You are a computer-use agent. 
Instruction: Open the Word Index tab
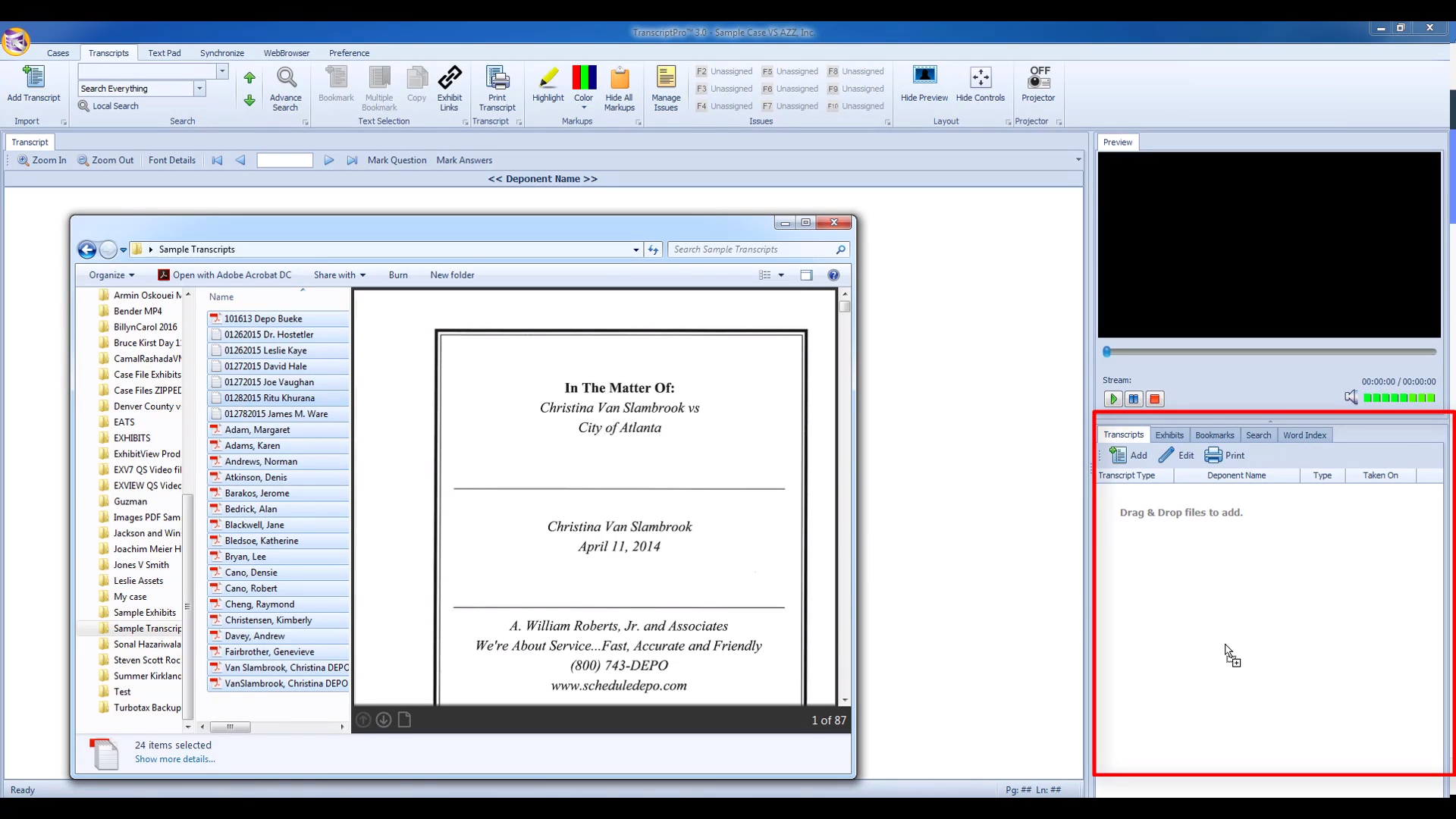click(1304, 435)
